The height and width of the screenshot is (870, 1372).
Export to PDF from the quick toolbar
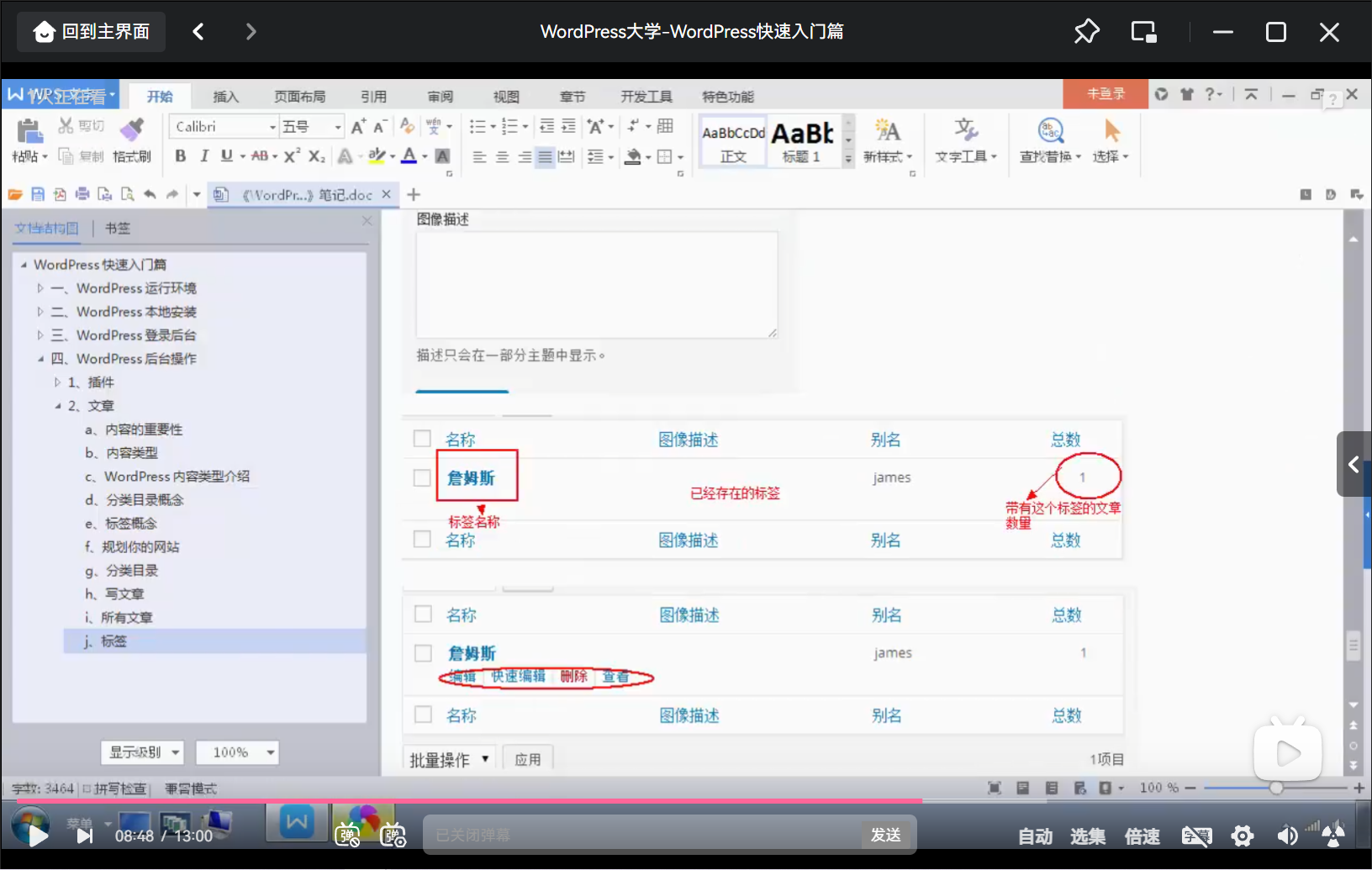pos(60,195)
